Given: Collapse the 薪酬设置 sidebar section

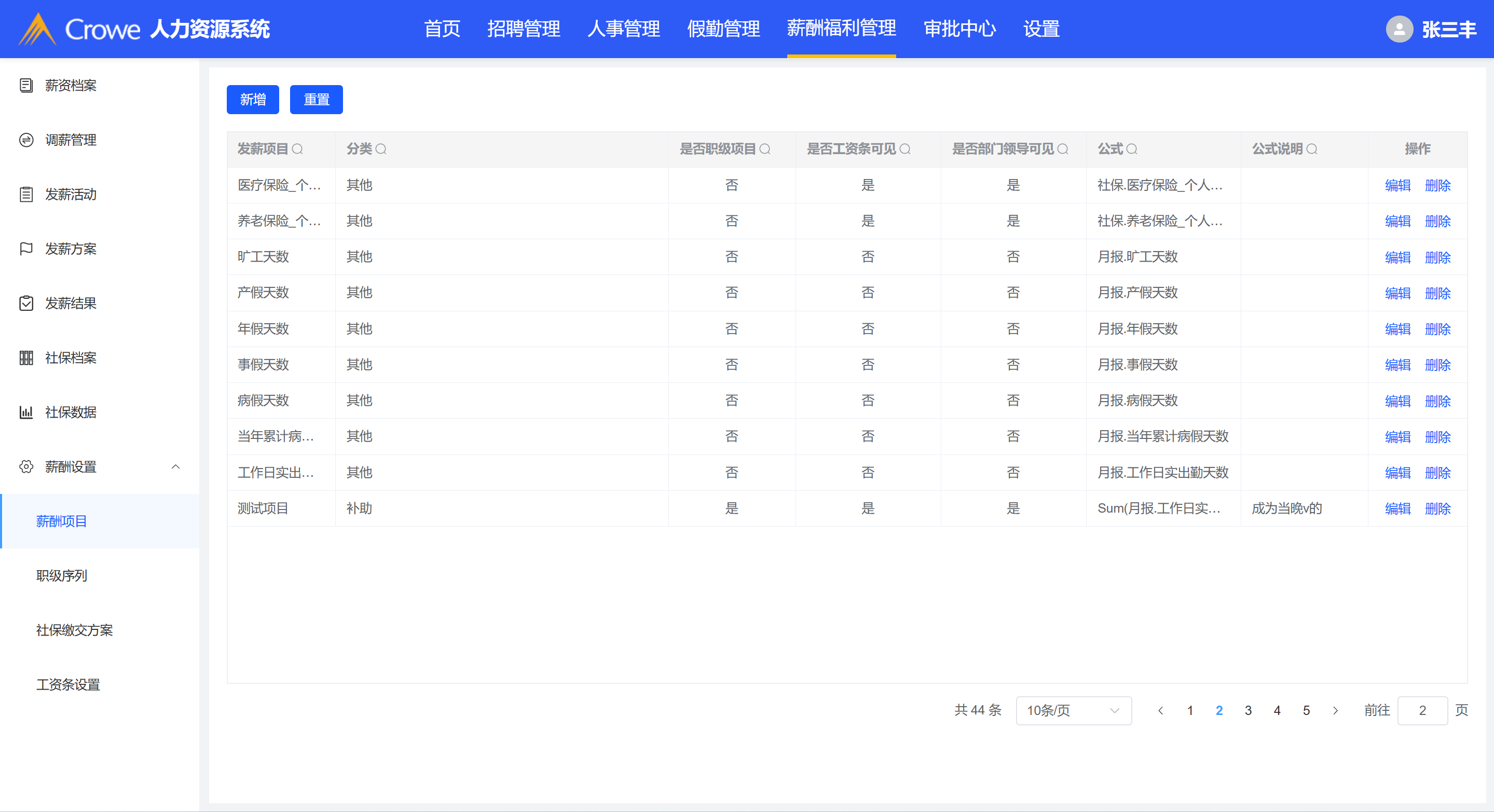Looking at the screenshot, I should pos(176,467).
